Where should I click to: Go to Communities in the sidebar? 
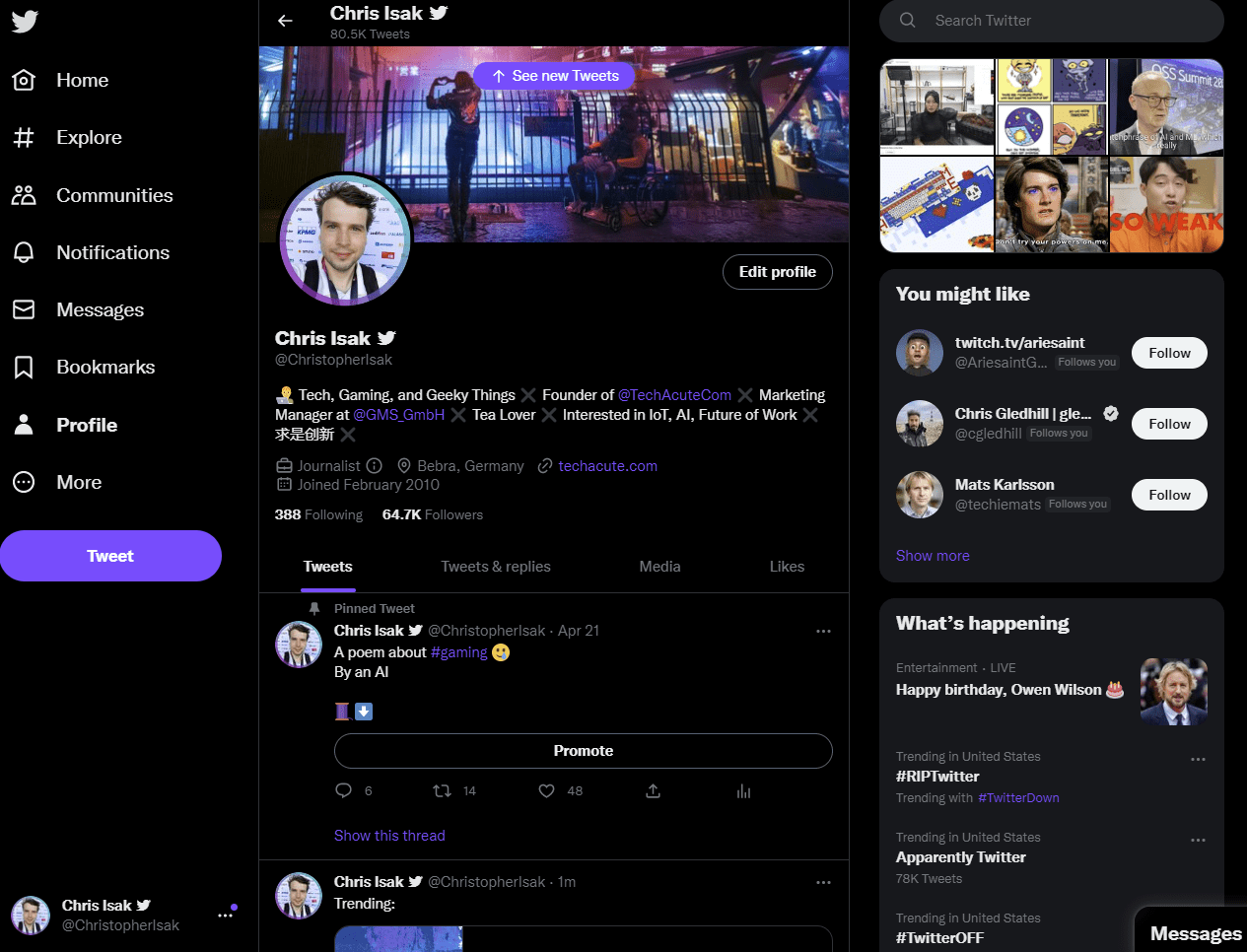tap(92, 195)
